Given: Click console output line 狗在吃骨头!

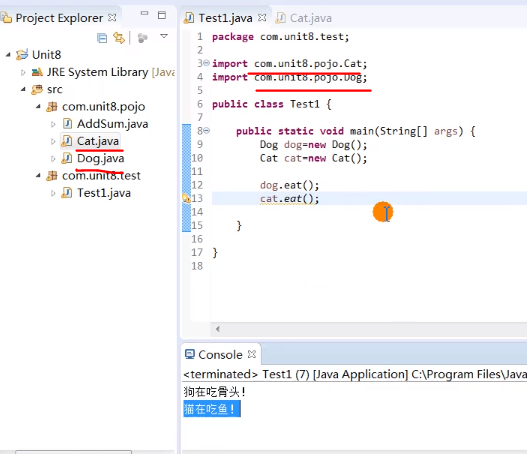Looking at the screenshot, I should [x=215, y=392].
